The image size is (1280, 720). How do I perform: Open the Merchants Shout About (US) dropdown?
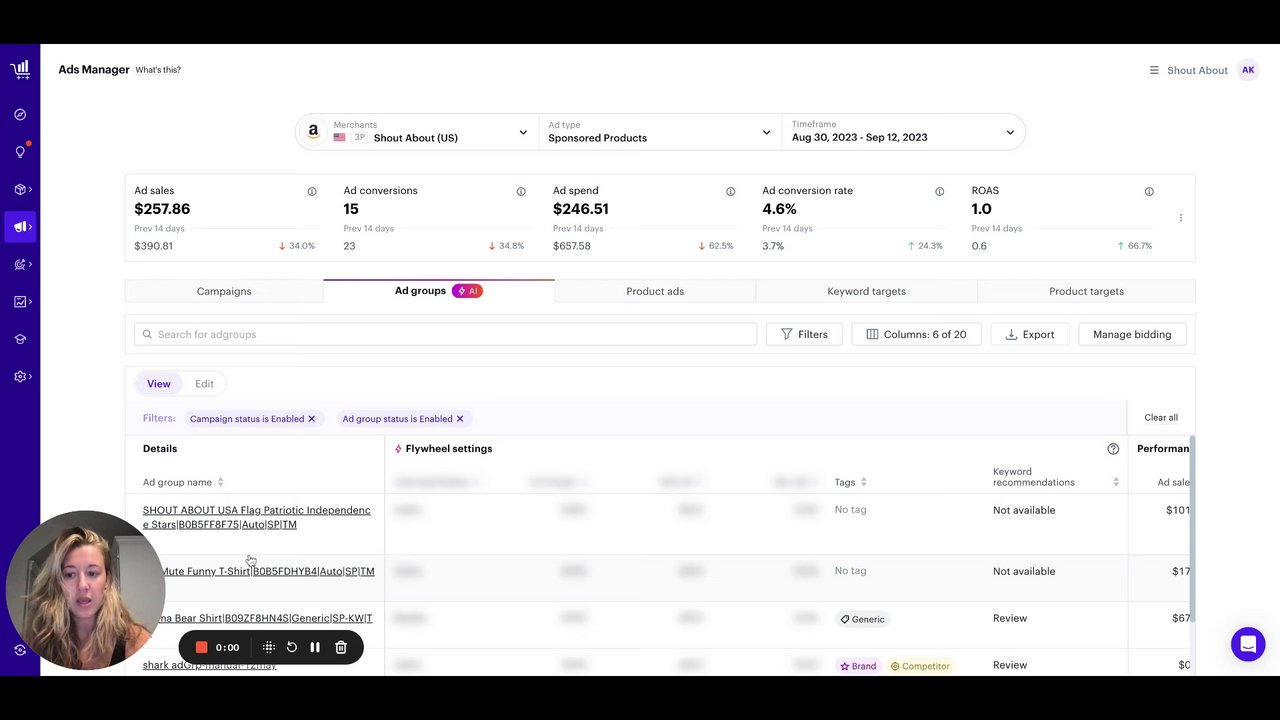[x=417, y=132]
